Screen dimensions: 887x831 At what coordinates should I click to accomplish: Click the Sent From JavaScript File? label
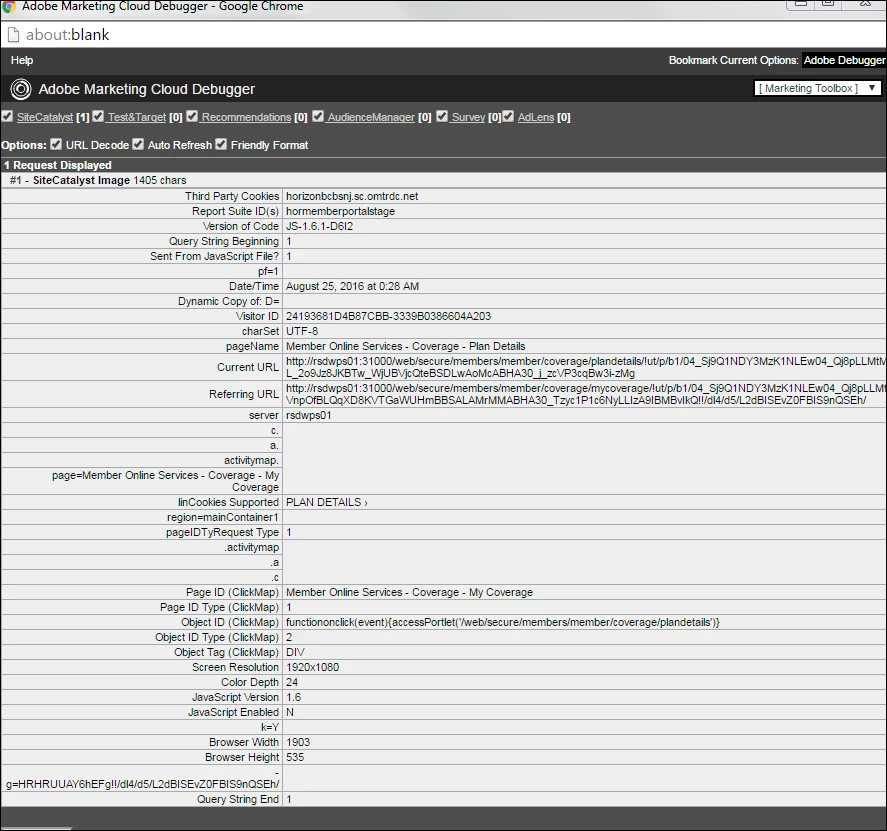pyautogui.click(x=214, y=256)
